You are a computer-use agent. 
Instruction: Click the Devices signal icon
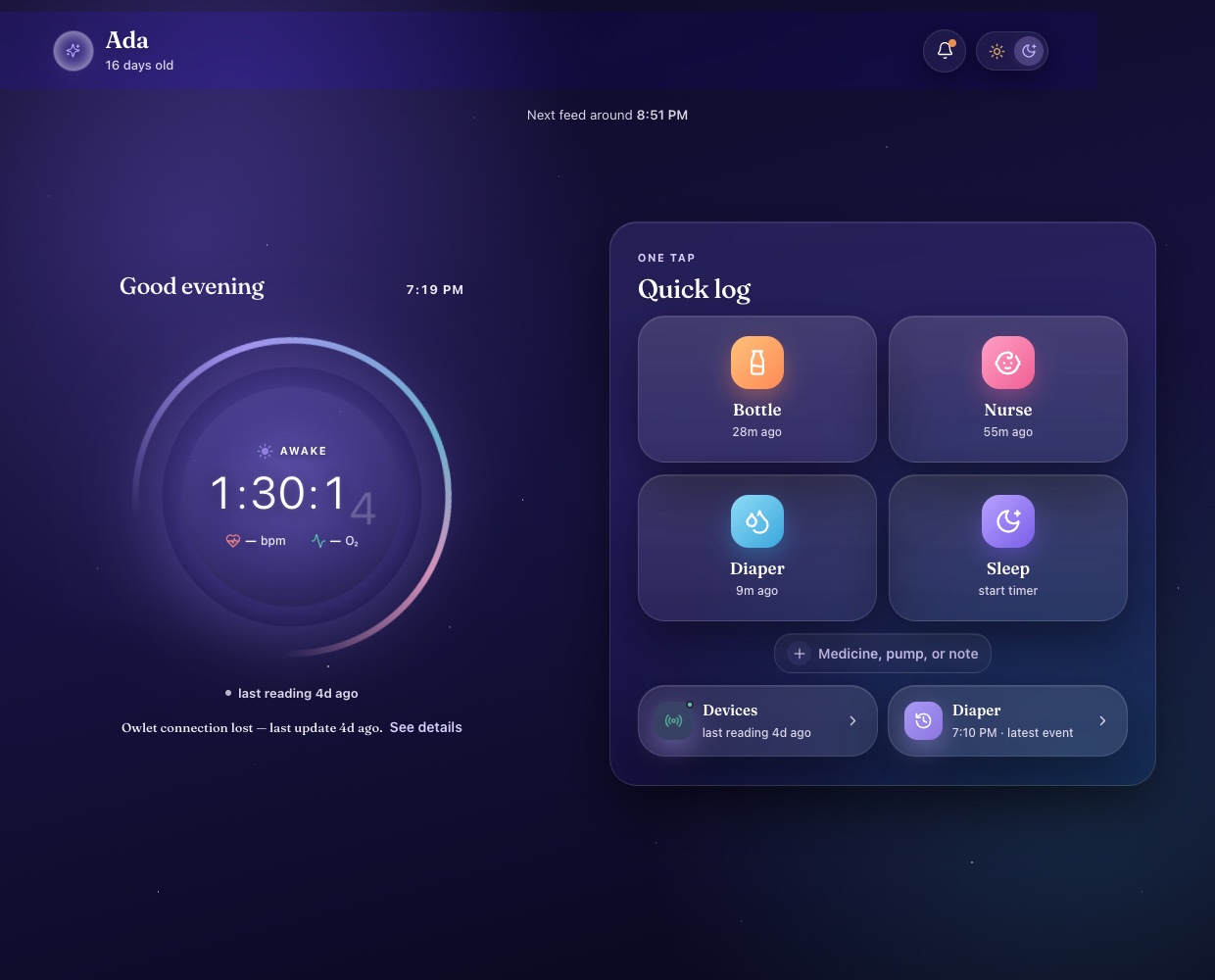coord(674,720)
